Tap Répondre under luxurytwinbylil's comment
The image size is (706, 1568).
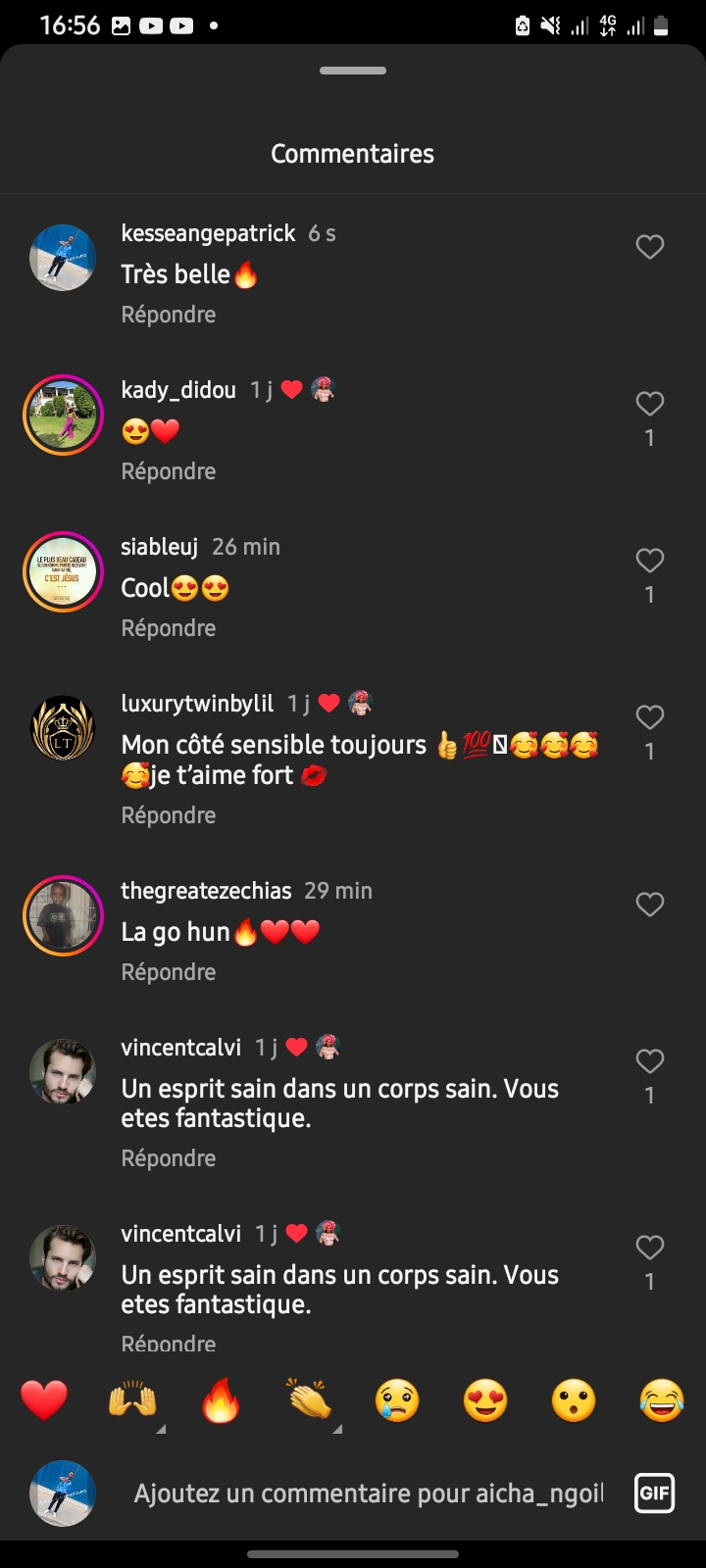point(169,815)
